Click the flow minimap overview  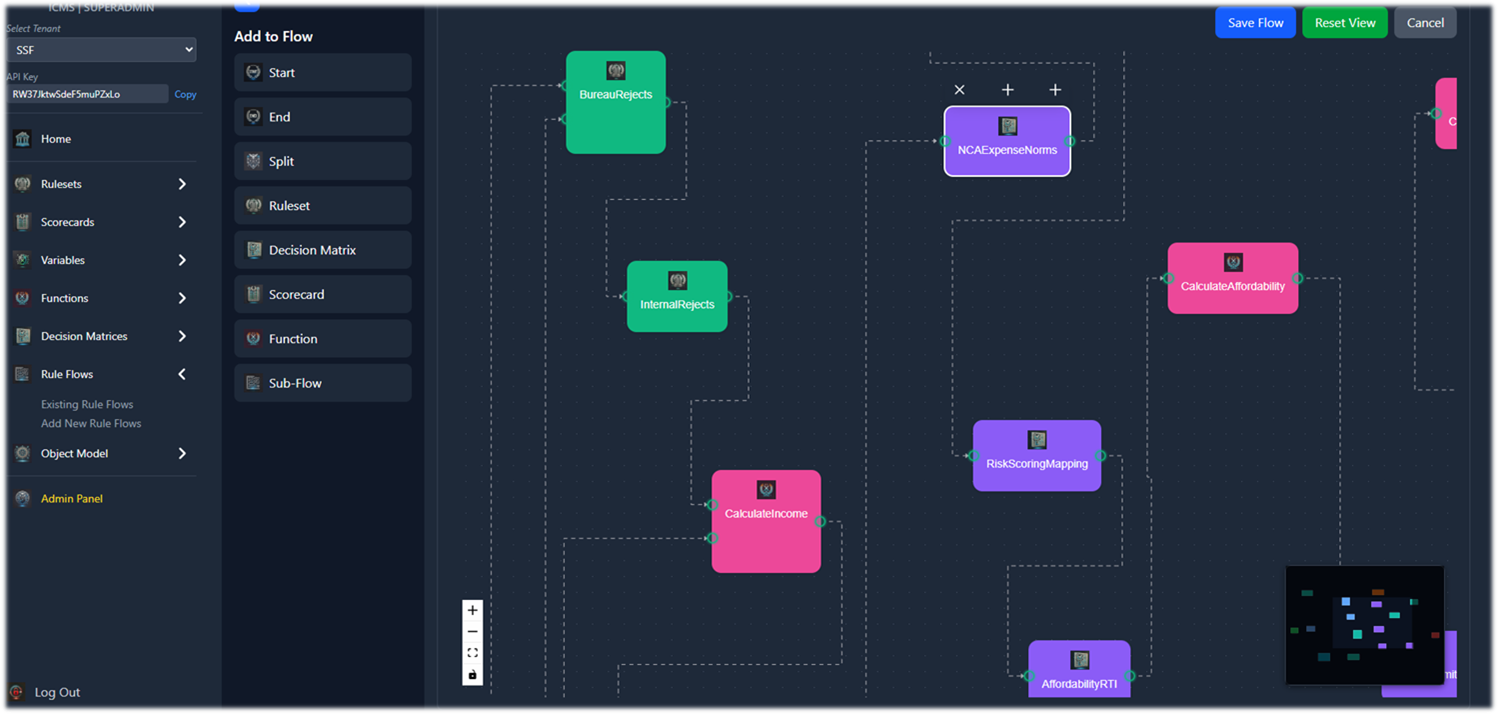tap(1364, 625)
